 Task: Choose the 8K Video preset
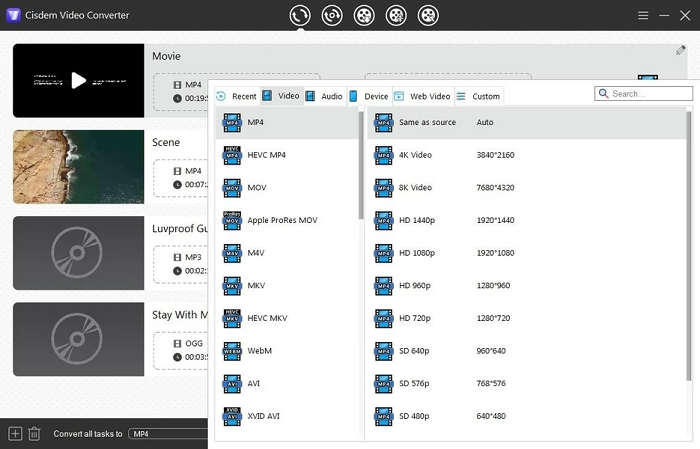click(x=526, y=187)
